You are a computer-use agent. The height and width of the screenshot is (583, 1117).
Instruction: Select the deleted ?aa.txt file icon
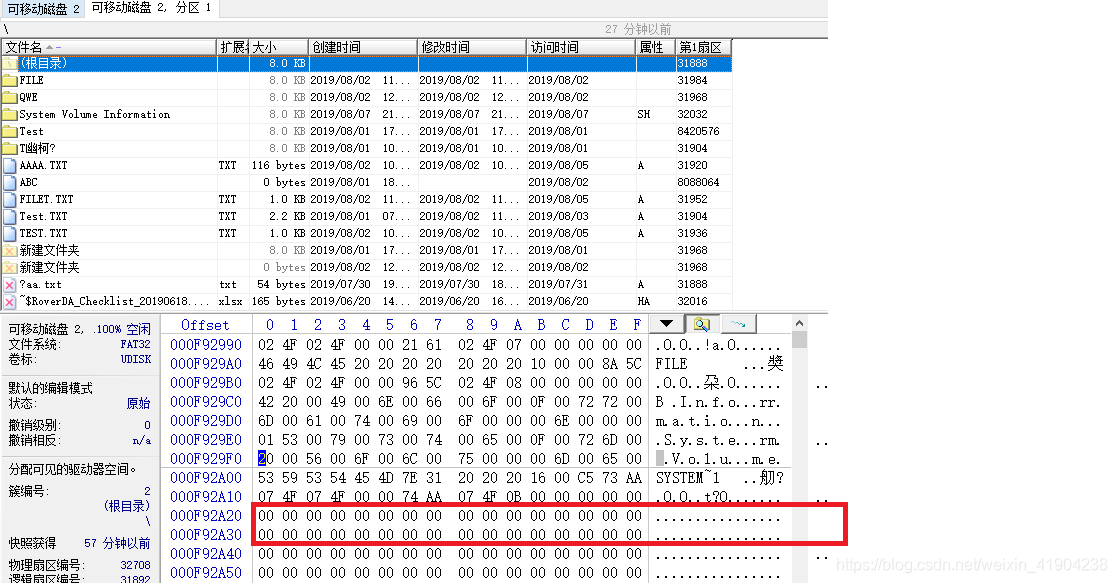click(x=10, y=285)
